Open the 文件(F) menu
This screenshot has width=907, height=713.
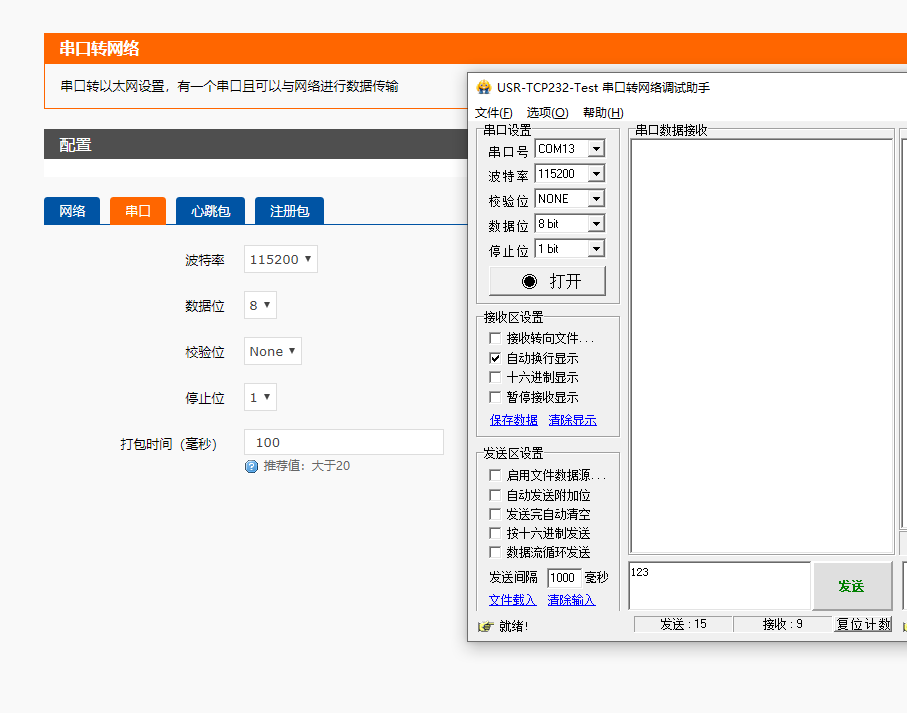tap(493, 113)
